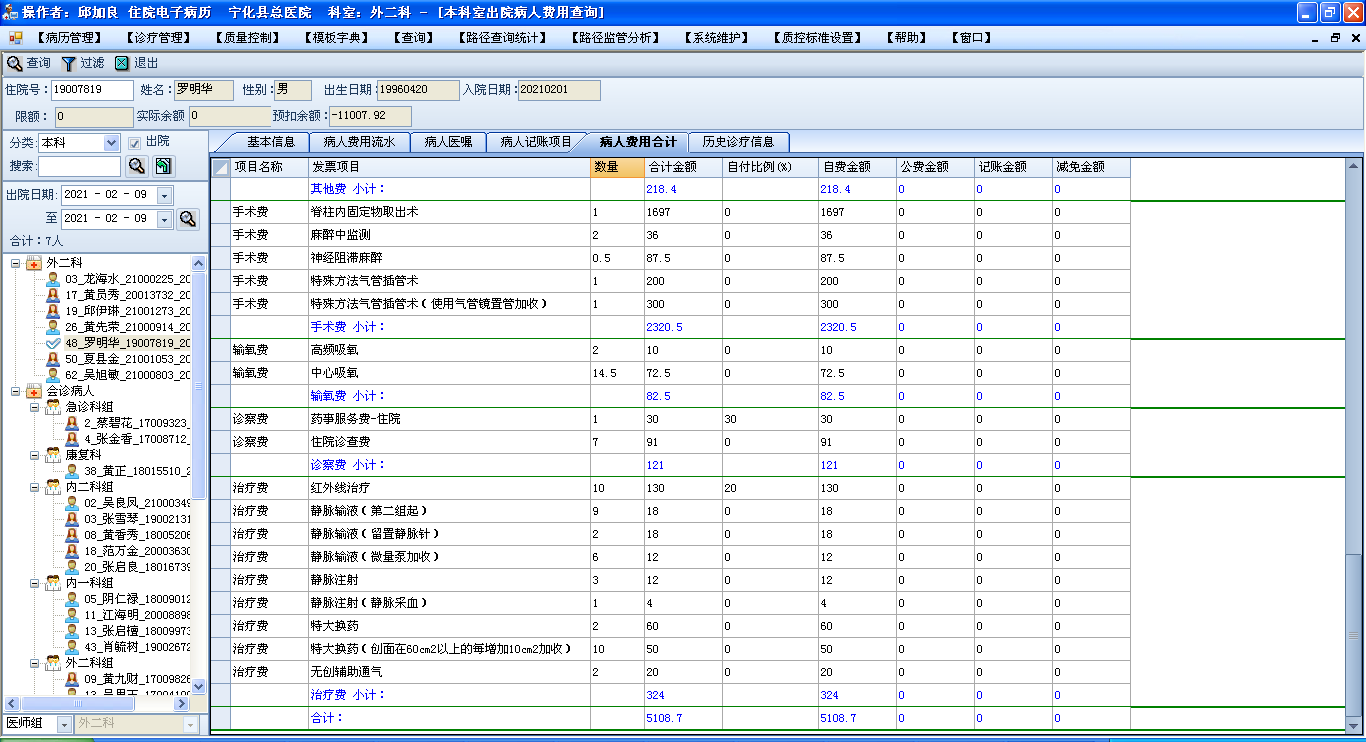This screenshot has height=742, width=1366.
Task: Collapse the 急诊科组 tree node
Action: point(35,407)
